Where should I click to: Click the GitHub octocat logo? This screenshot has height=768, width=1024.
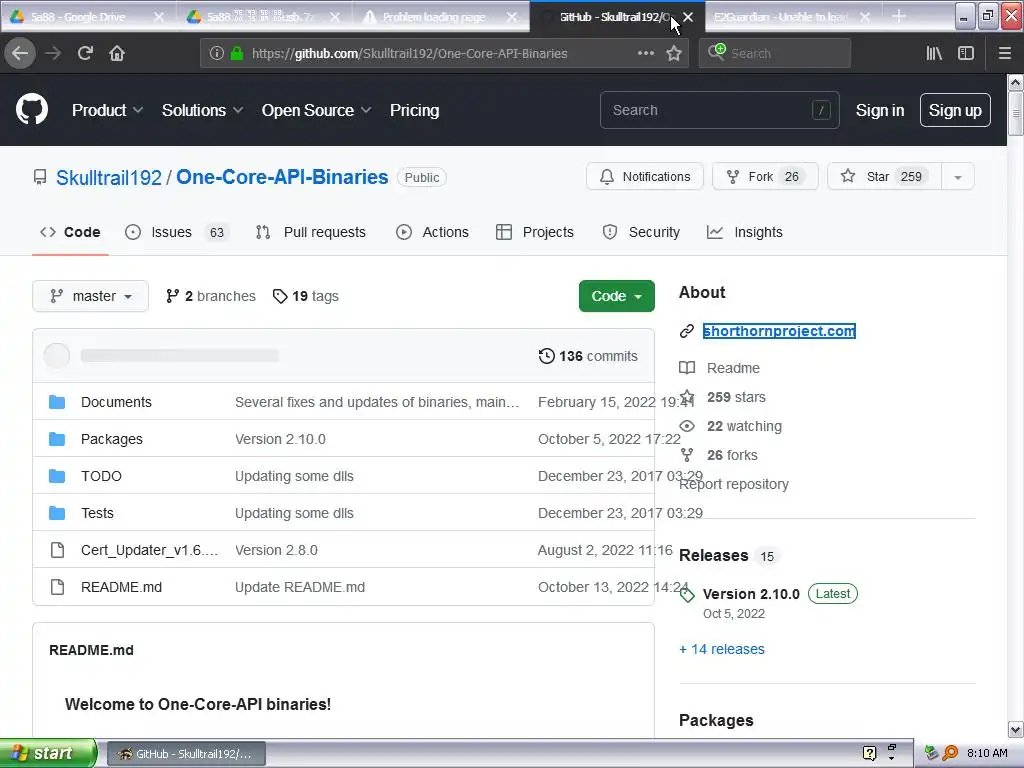coord(32,109)
